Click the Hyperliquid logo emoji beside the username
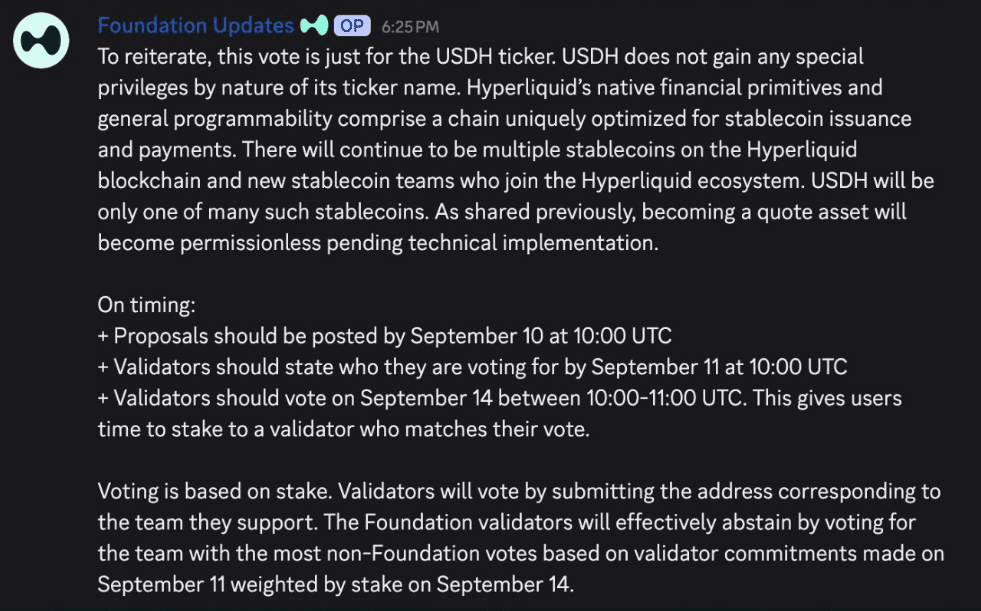Image resolution: width=981 pixels, height=611 pixels. coord(313,24)
